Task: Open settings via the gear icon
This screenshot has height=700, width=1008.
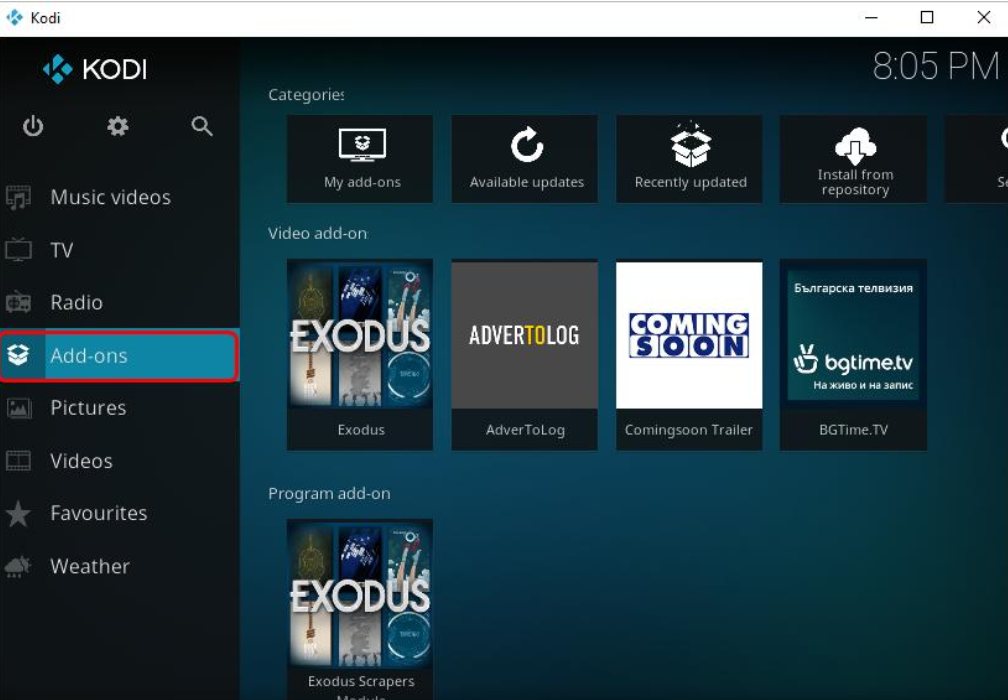Action: (x=118, y=126)
